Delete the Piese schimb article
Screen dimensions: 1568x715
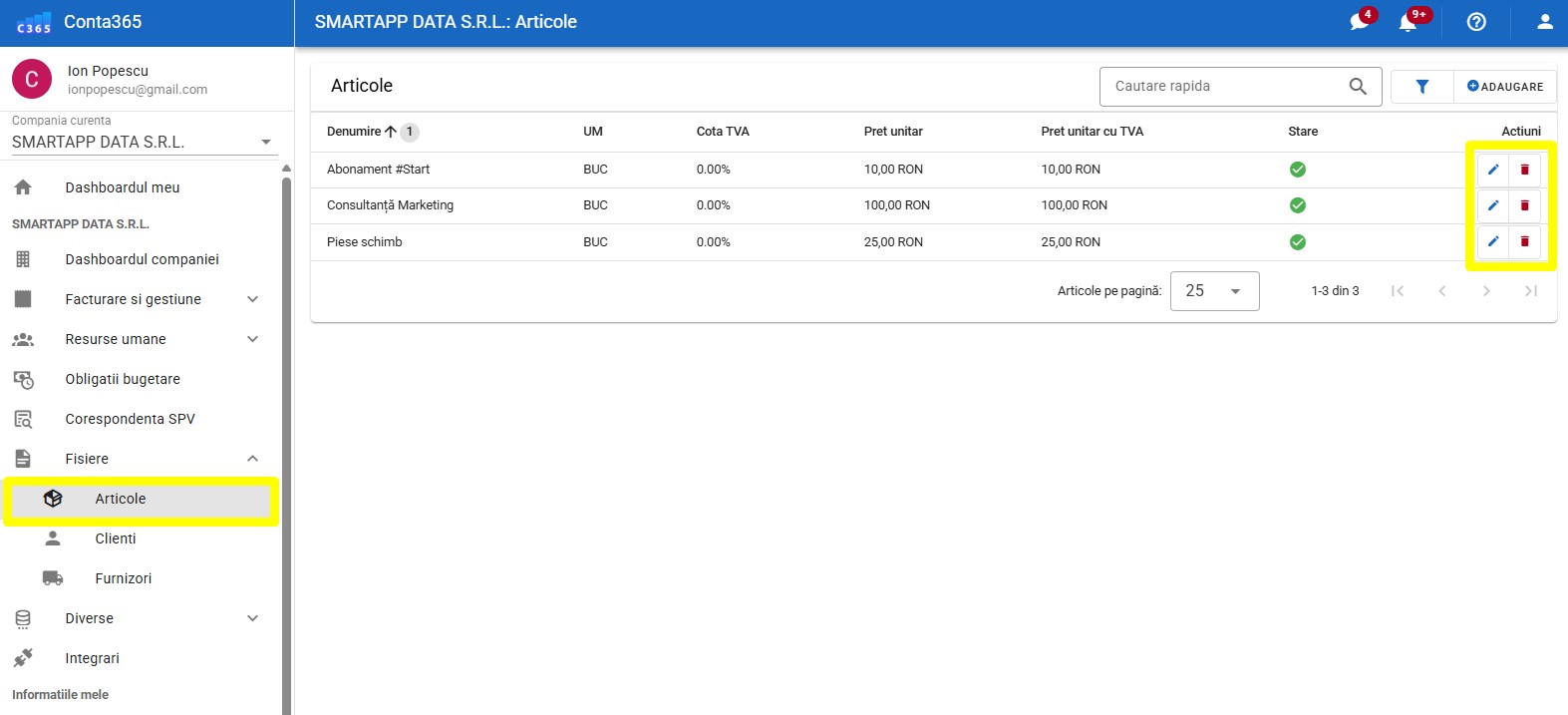pyautogui.click(x=1524, y=241)
